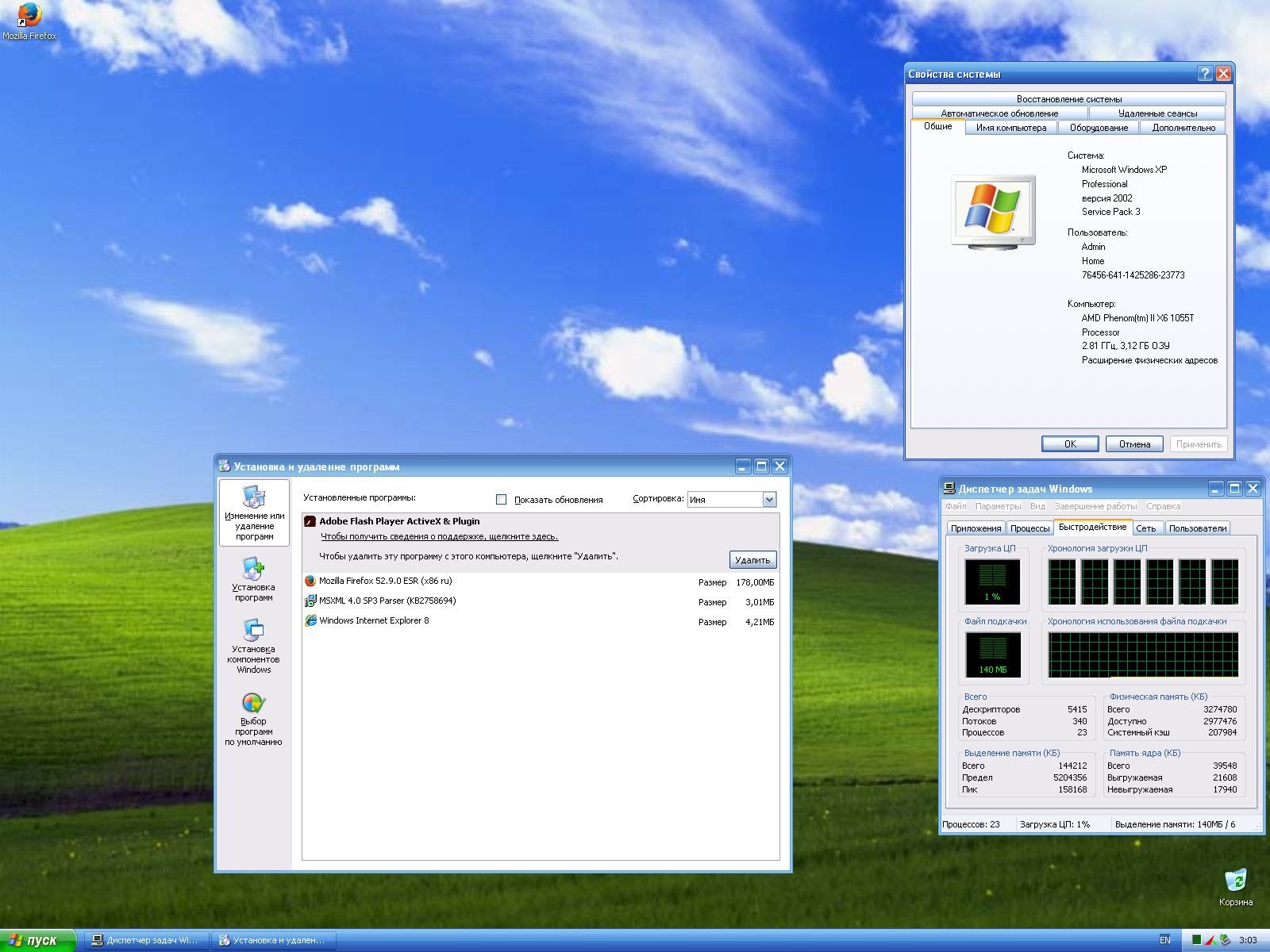Open the Task Manager File menu
Image resolution: width=1270 pixels, height=952 pixels.
tap(956, 506)
